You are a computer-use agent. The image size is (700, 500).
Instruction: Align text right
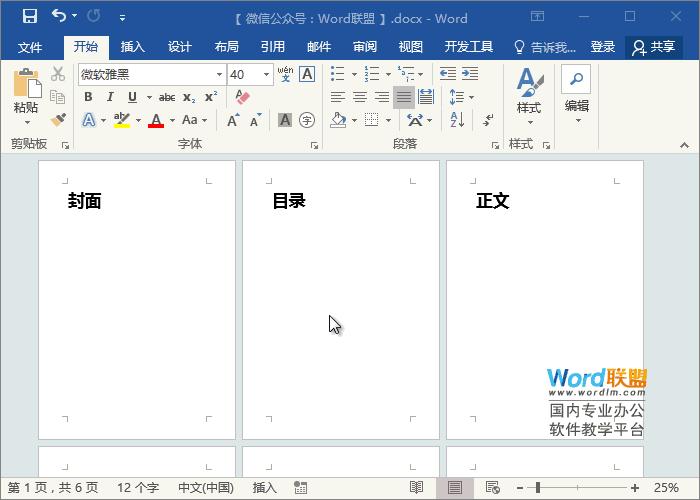pyautogui.click(x=382, y=97)
